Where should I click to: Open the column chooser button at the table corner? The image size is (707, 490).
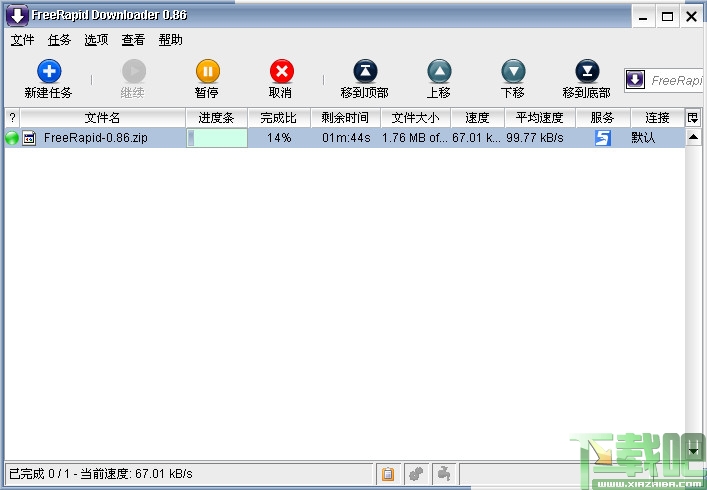(x=693, y=118)
